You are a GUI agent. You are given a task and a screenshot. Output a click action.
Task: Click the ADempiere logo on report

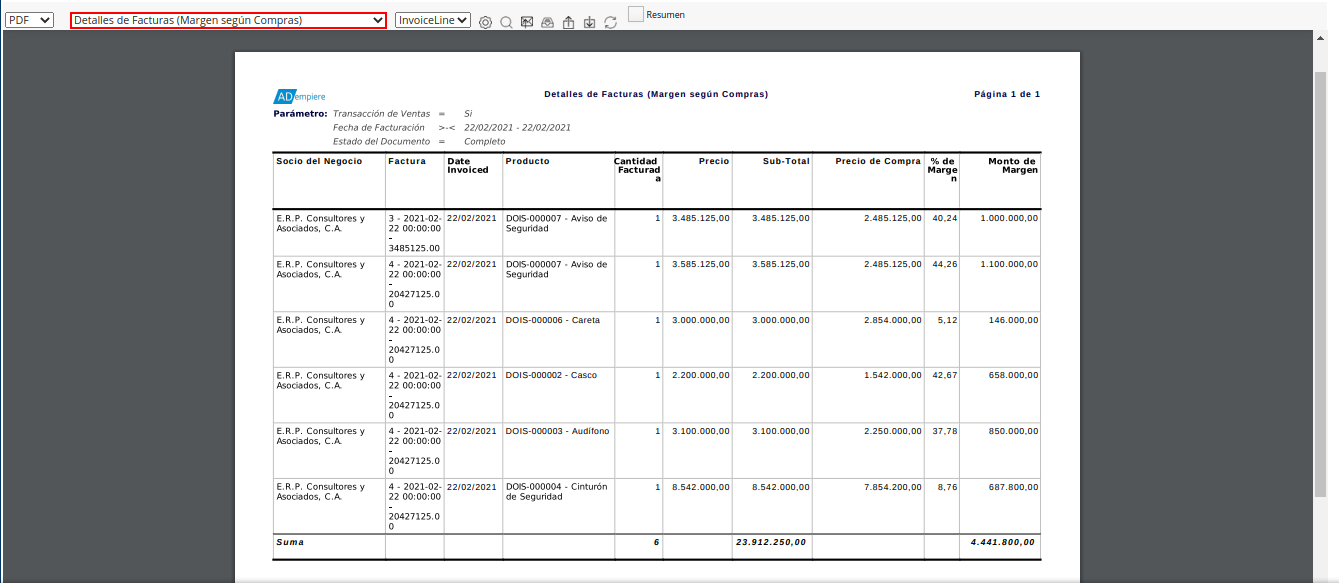[299, 96]
